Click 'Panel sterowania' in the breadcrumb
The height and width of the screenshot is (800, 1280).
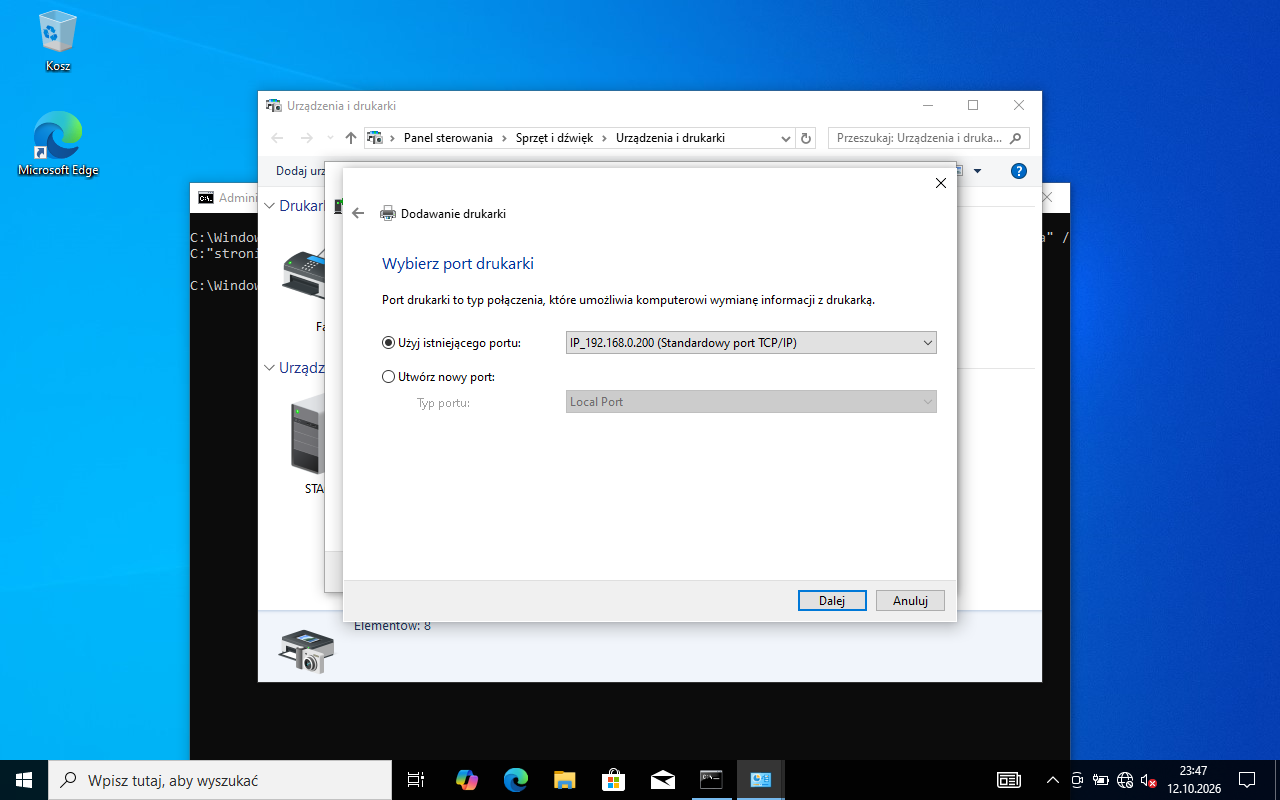tap(448, 138)
